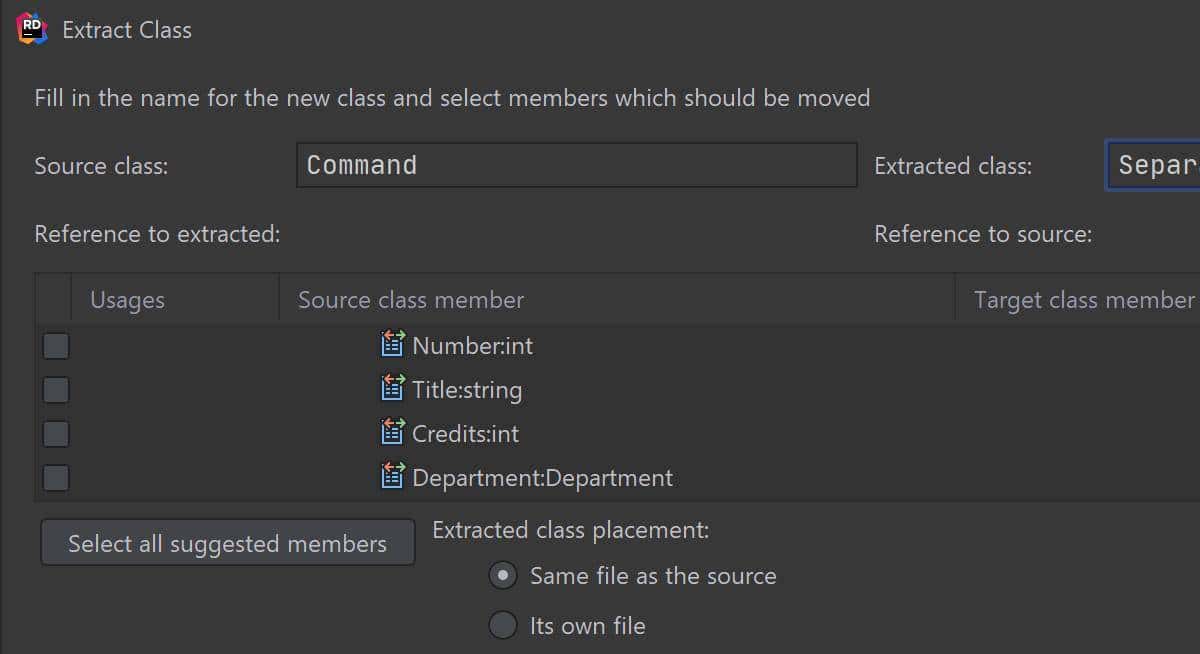Click the 'Source class member' column header
1200x654 pixels.
coord(411,300)
